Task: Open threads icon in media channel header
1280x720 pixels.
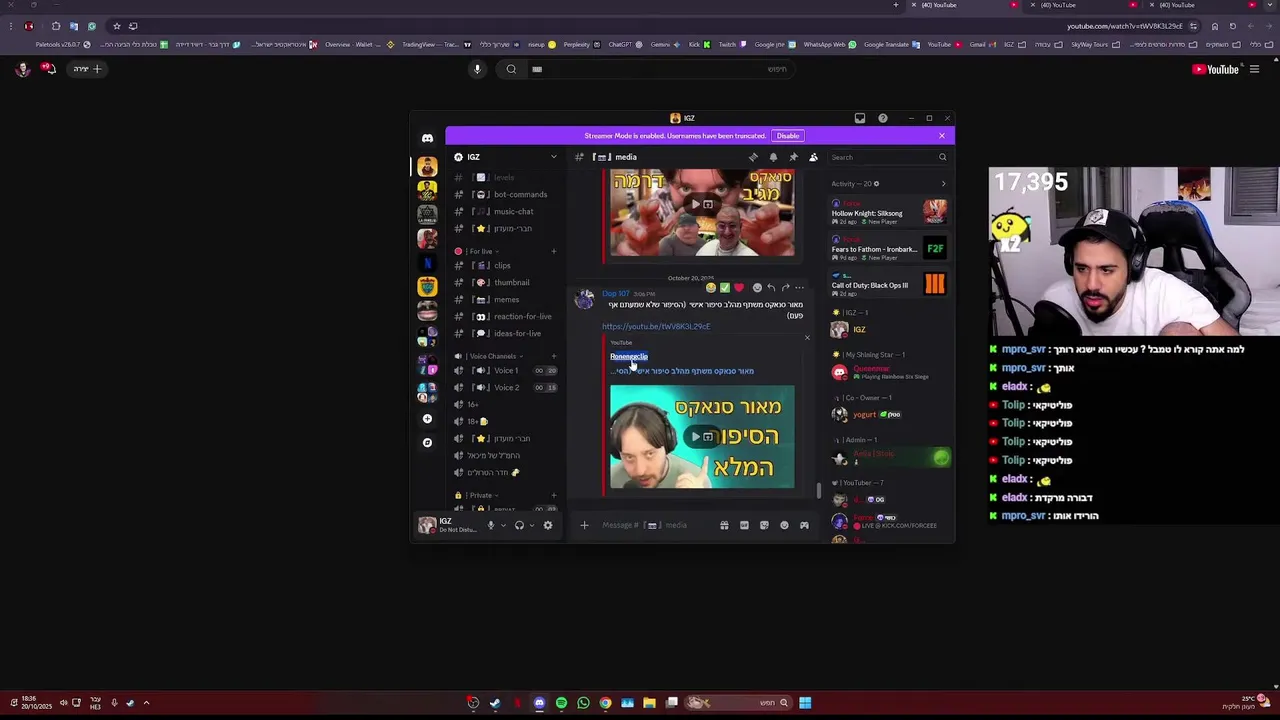Action: [x=753, y=157]
